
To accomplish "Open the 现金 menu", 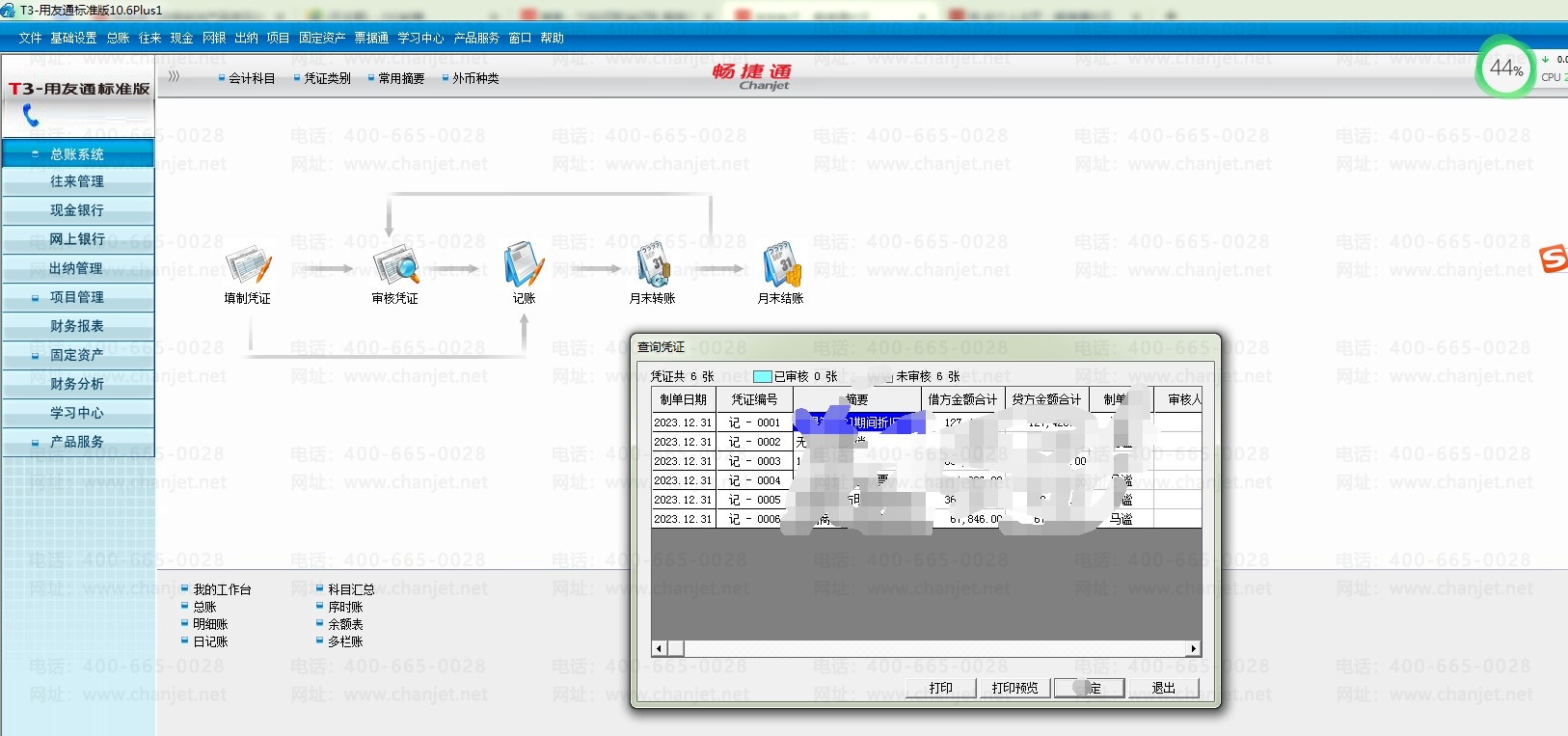I will point(181,38).
